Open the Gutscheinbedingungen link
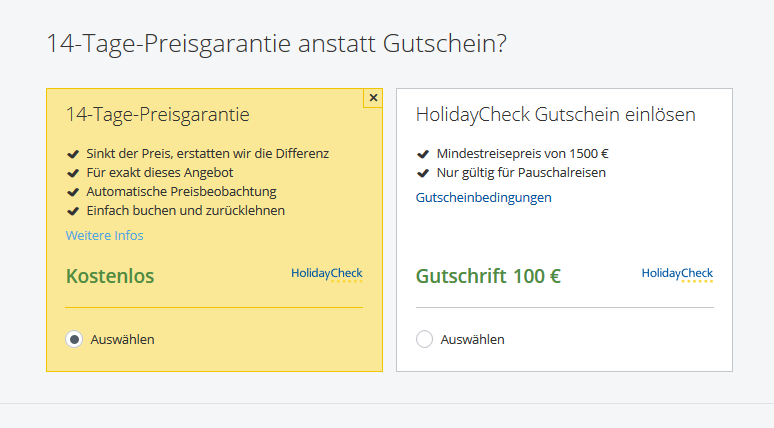This screenshot has width=774, height=428. (484, 197)
